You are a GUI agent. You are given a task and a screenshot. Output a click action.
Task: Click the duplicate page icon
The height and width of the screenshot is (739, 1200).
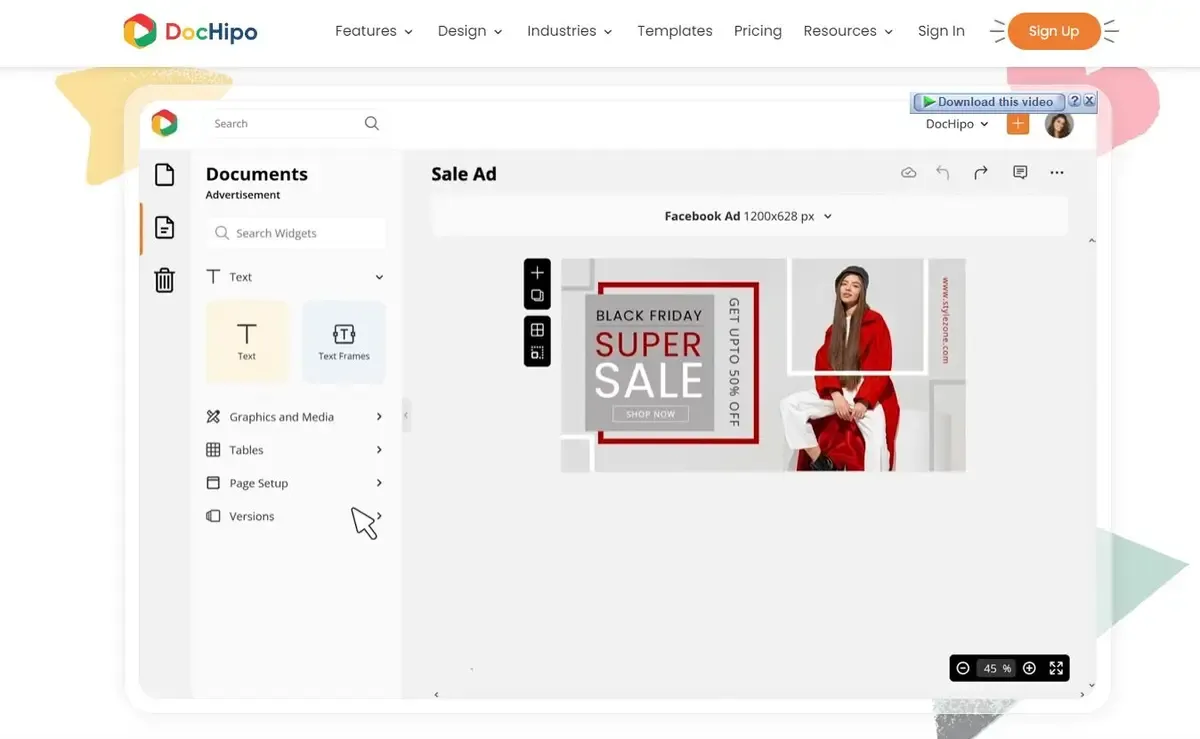537,296
